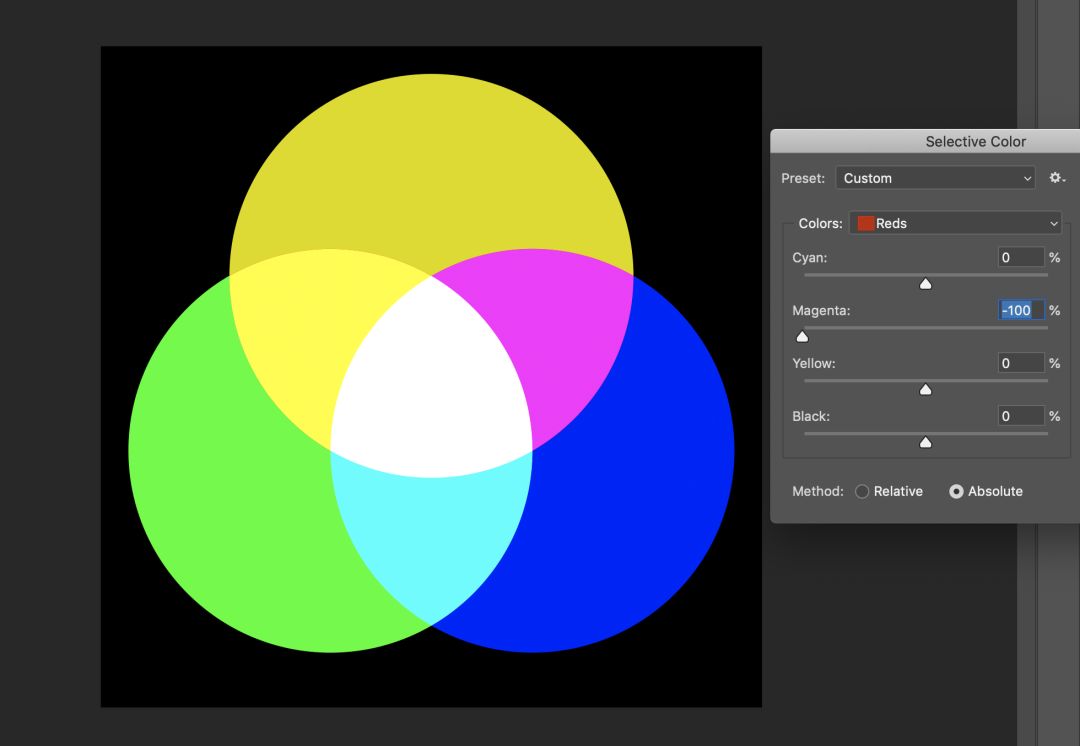Image resolution: width=1080 pixels, height=746 pixels.
Task: Click the Yellow slider handle
Action: coord(925,389)
